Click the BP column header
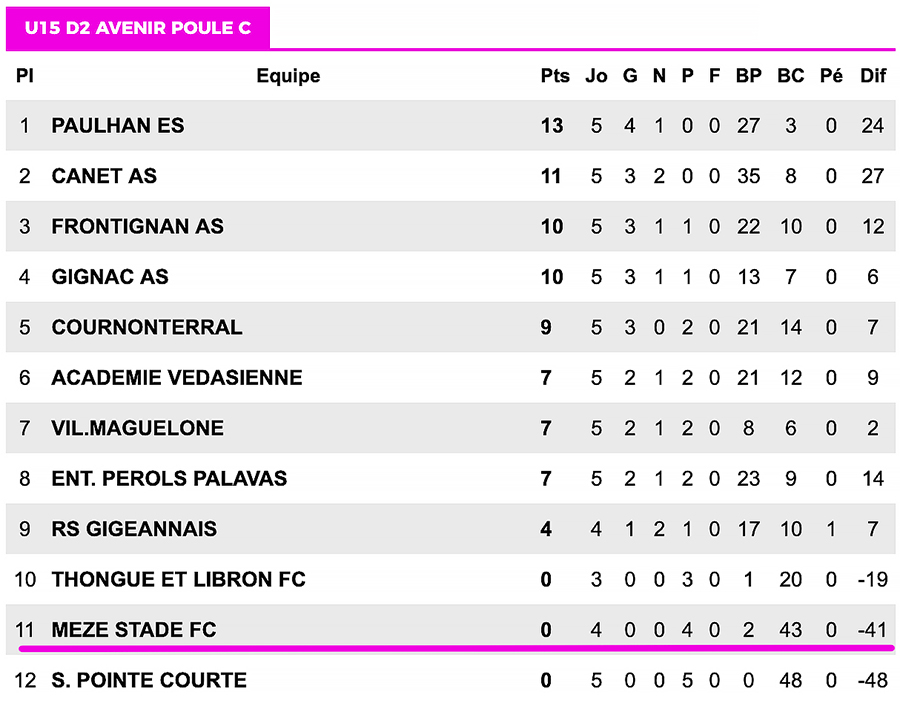 coord(748,76)
